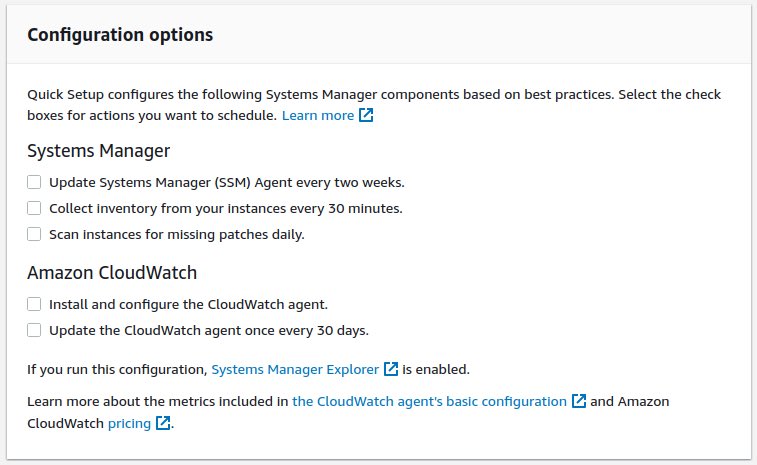Click the Configuration options panel header
Screen dimensions: 757x465
120,34
